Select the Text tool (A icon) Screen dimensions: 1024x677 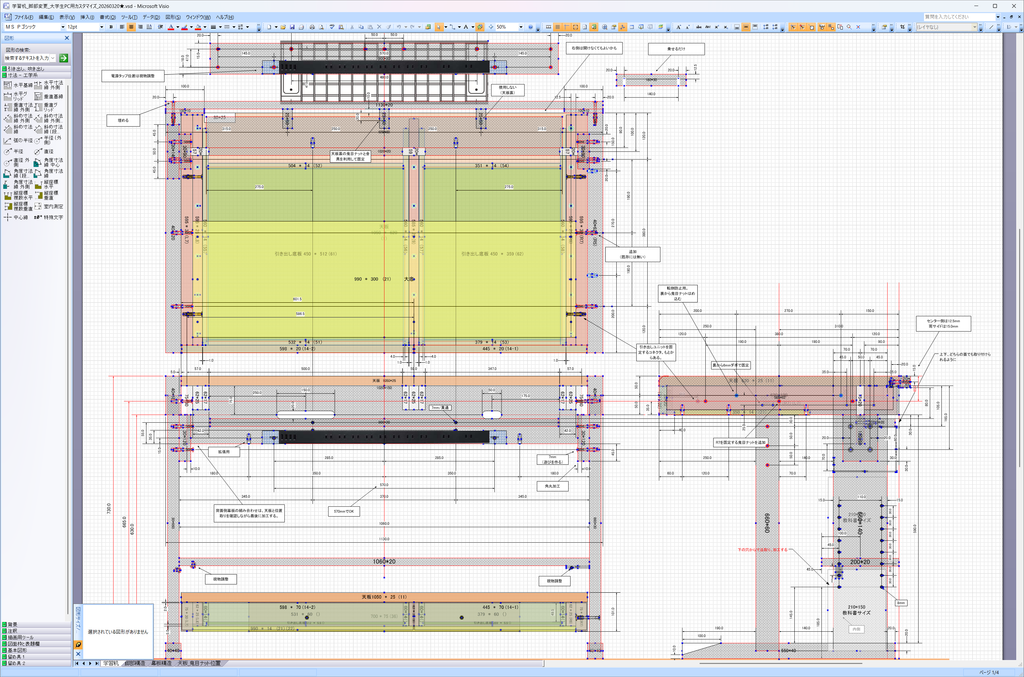(466, 27)
